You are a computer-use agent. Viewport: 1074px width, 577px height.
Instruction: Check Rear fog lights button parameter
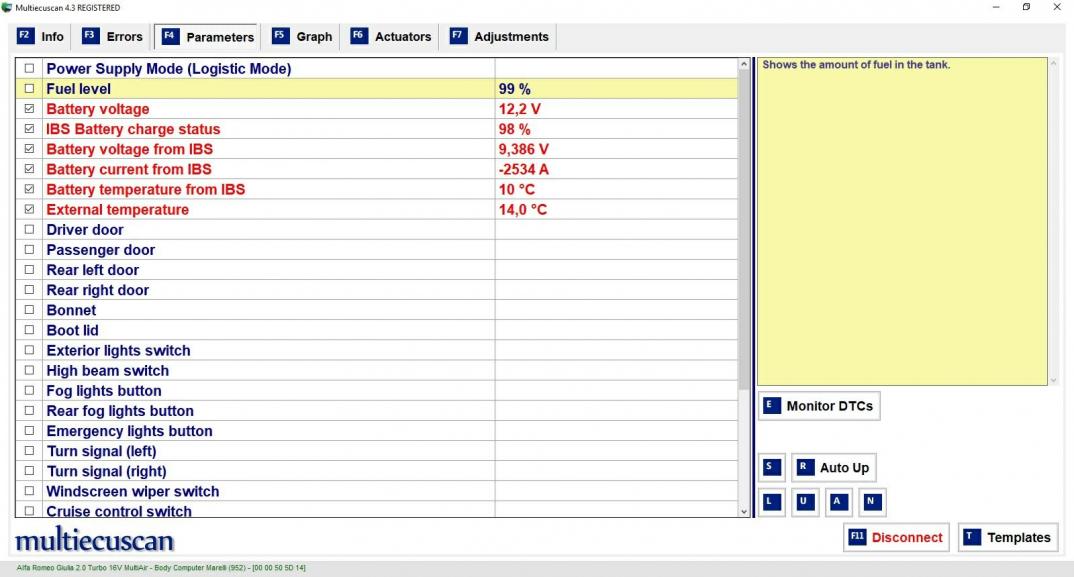[x=29, y=410]
